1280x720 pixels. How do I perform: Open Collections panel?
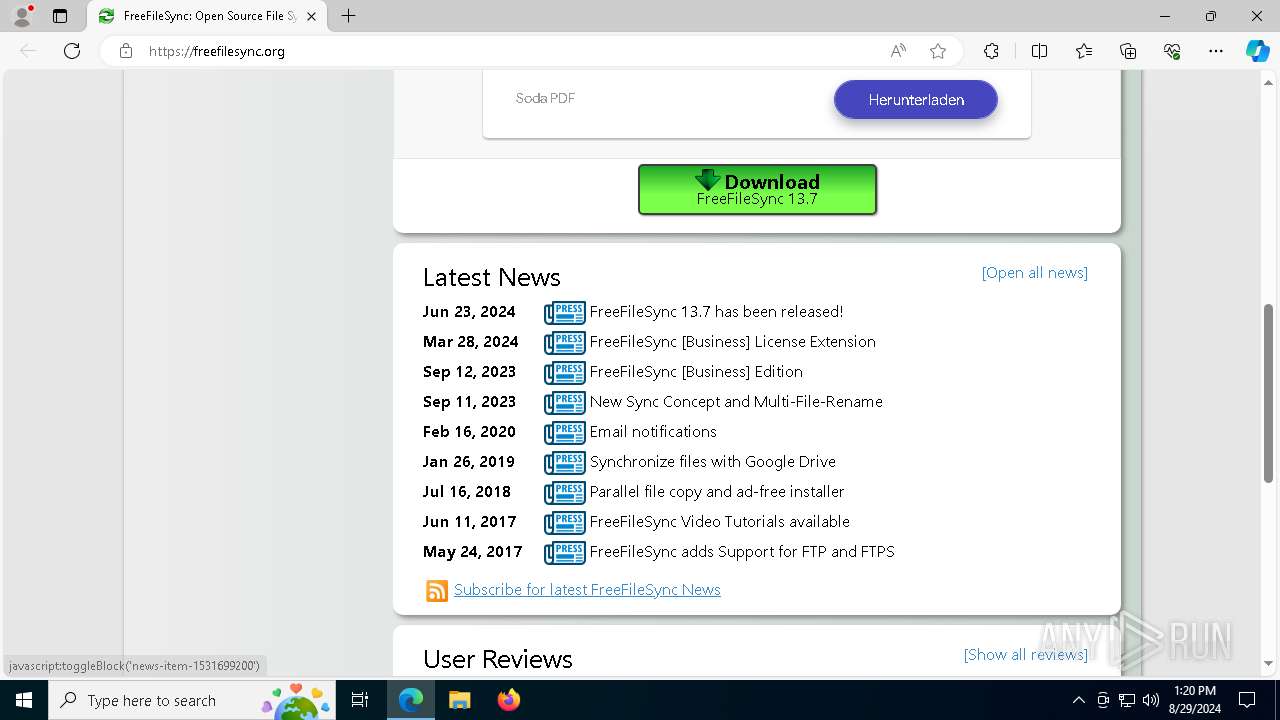point(1128,51)
